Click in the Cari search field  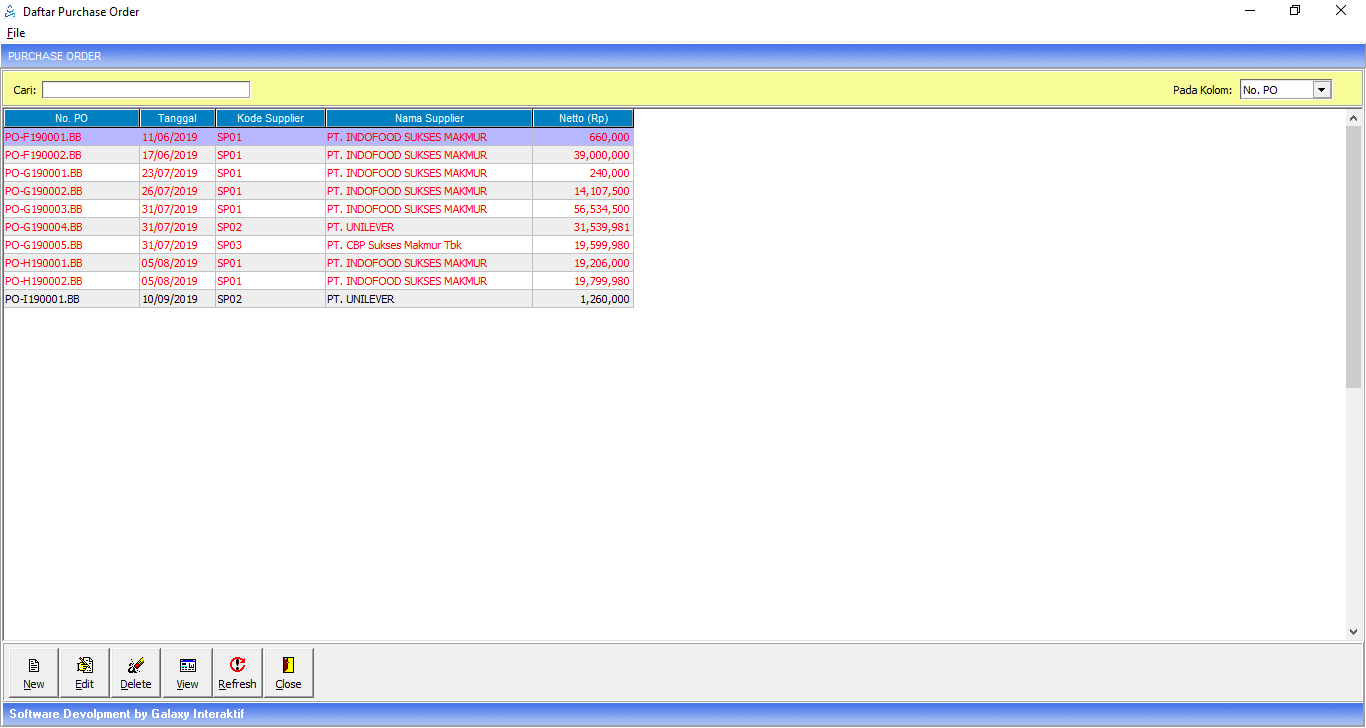[146, 90]
